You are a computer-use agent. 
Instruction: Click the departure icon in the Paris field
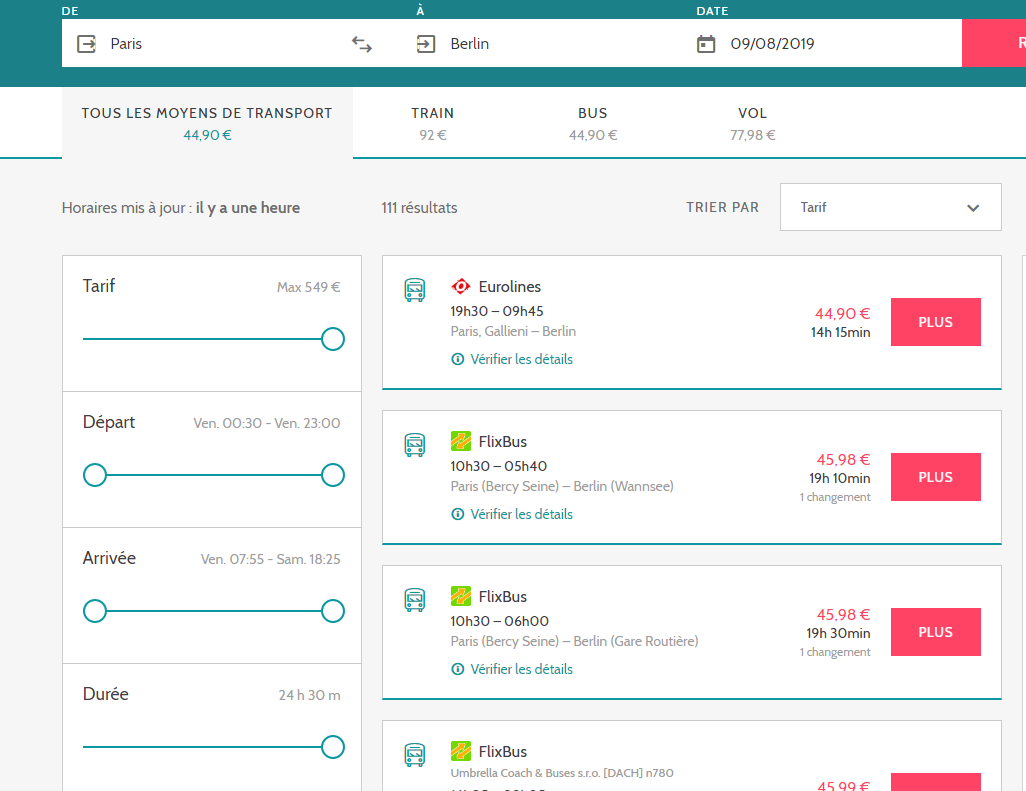(86, 44)
